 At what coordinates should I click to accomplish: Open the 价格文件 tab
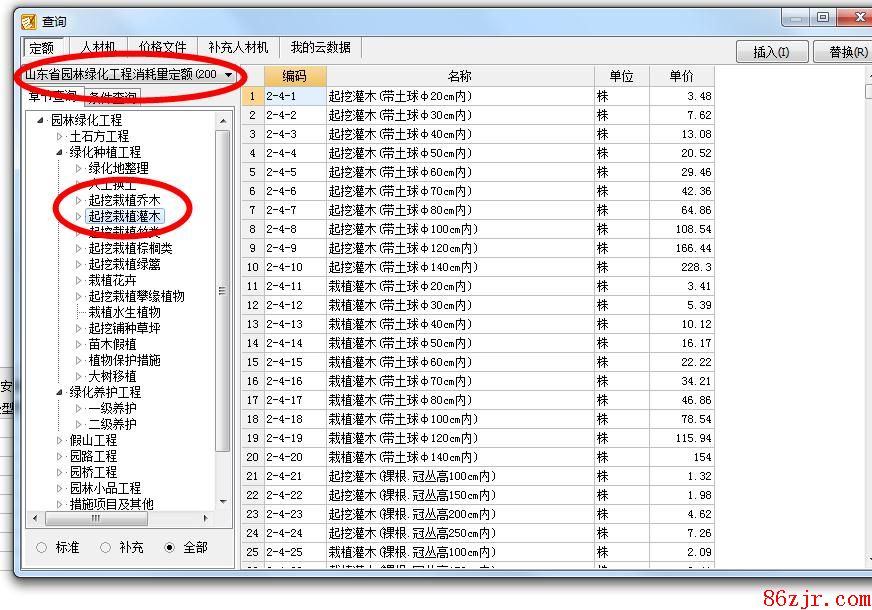(162, 47)
